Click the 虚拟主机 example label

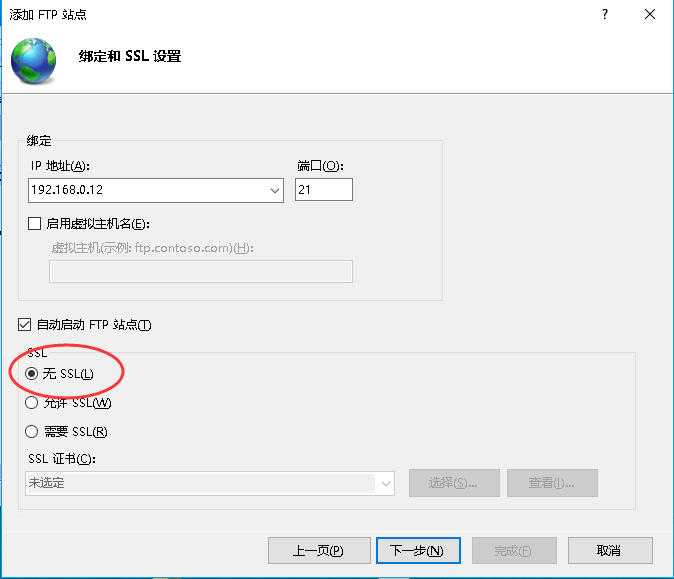pos(152,248)
